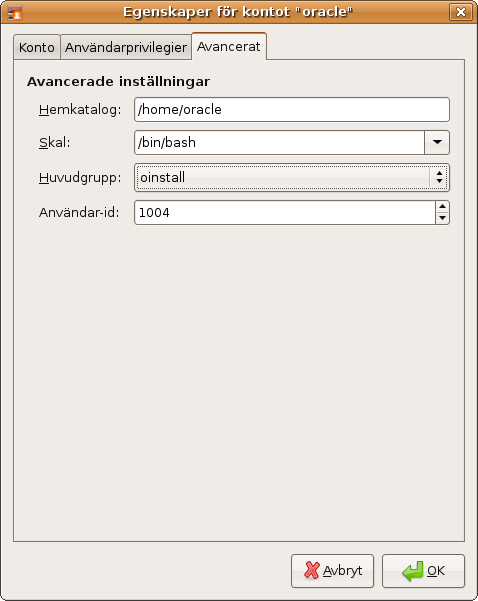Screen dimensions: 478x601
Task: Close the oracle properties dialog
Action: pyautogui.click(x=460, y=12)
